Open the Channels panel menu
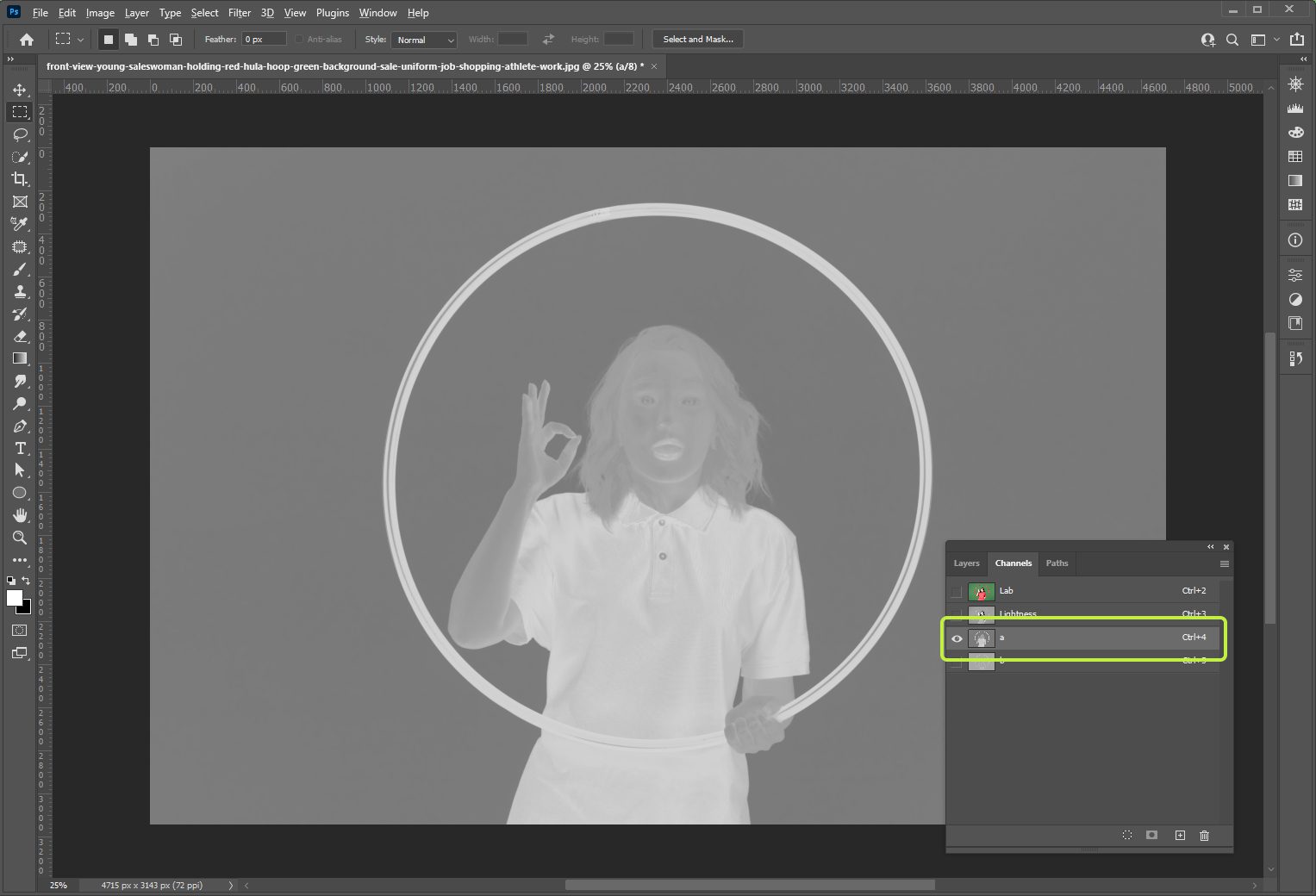 click(x=1224, y=564)
